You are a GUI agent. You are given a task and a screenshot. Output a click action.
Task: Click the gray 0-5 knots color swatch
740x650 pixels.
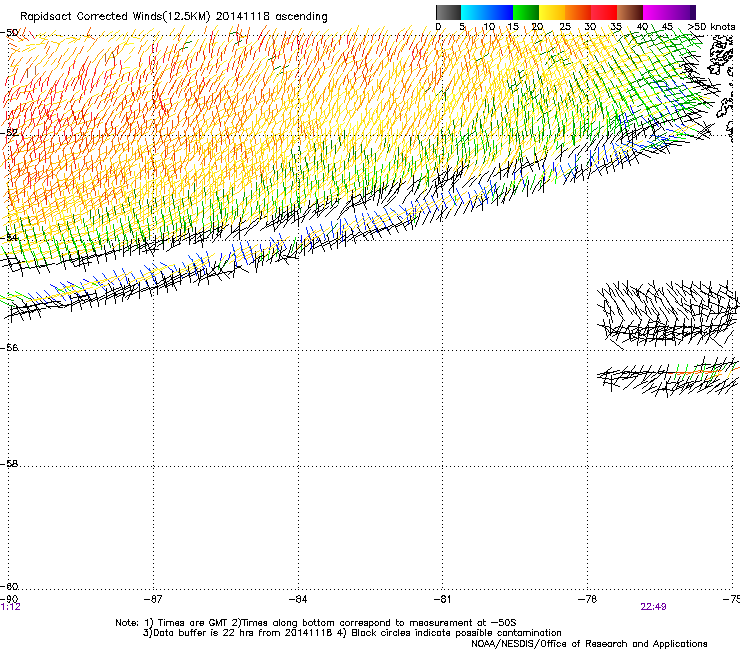tap(448, 12)
